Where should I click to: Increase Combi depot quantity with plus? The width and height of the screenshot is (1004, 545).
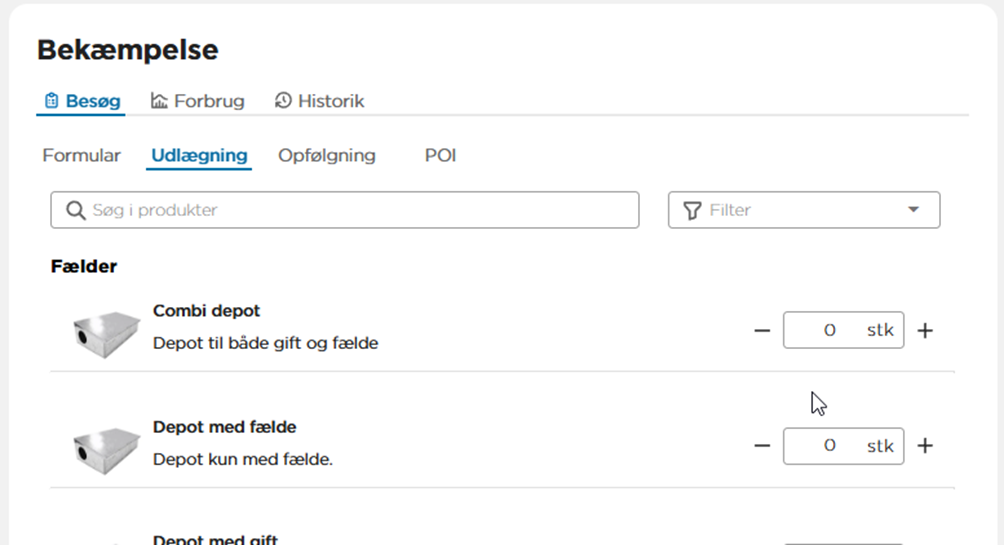coord(925,330)
